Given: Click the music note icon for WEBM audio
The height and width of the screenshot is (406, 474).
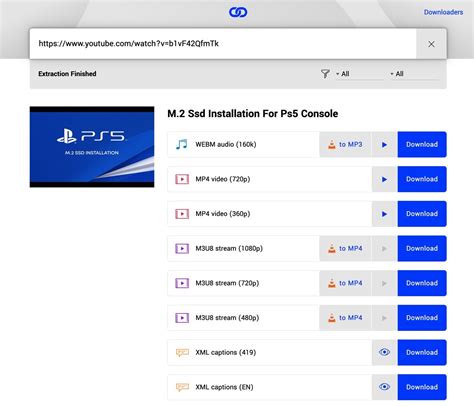Looking at the screenshot, I should point(182,144).
